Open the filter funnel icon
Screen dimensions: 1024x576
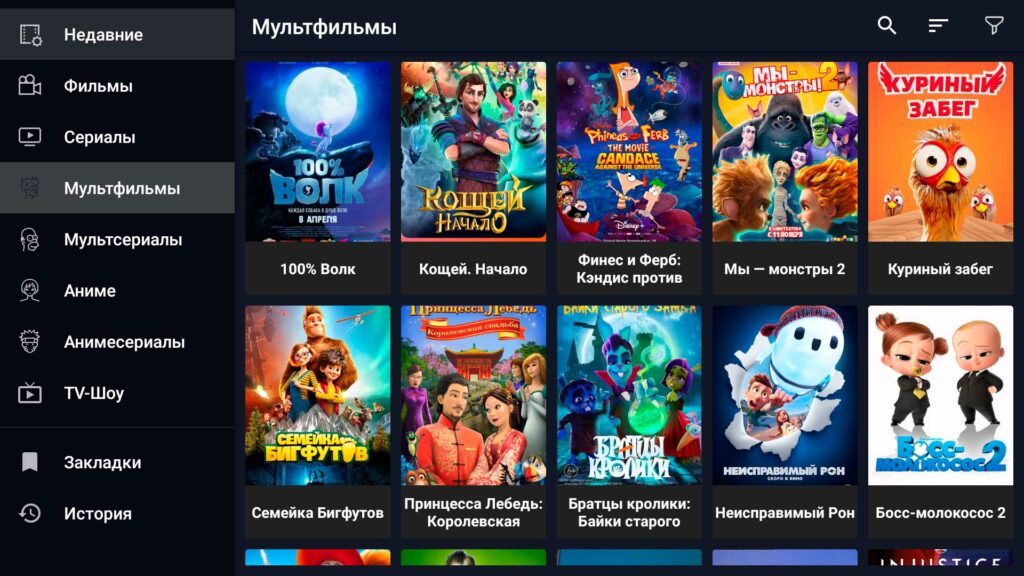994,25
